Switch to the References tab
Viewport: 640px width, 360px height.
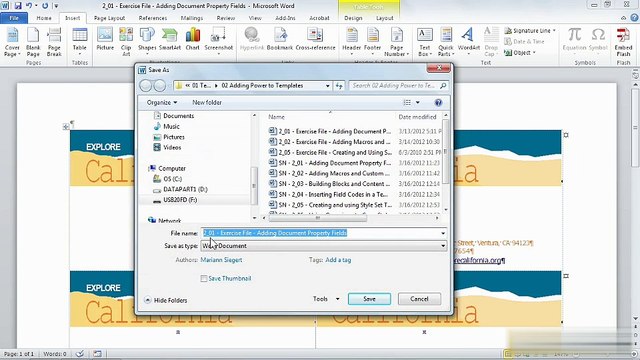click(x=153, y=18)
